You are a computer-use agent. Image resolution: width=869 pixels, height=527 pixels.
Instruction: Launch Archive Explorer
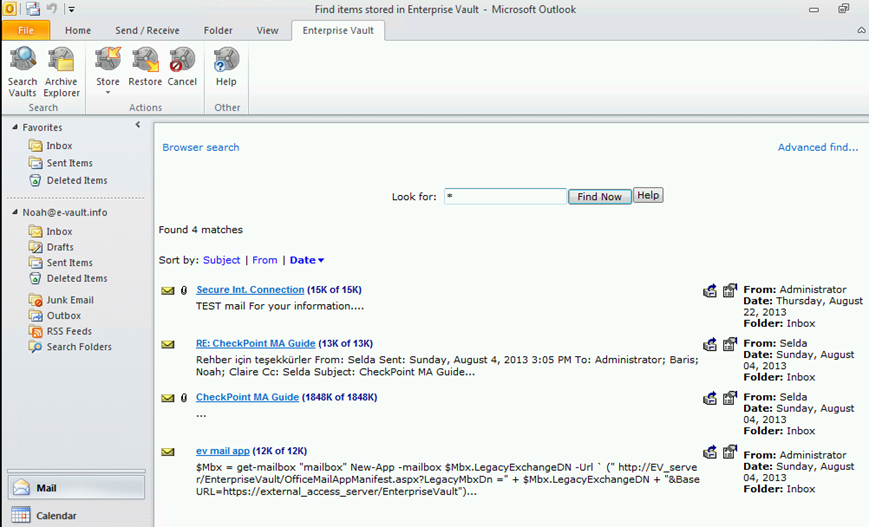62,72
